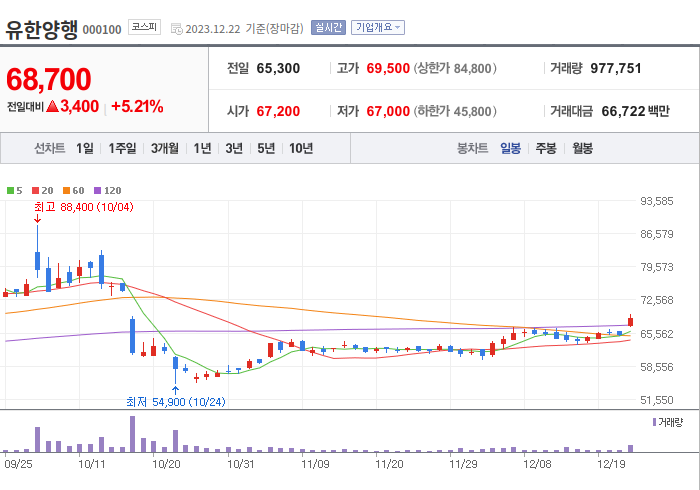Click the clock icon beside the date
Screen dimensions: 700x490
pyautogui.click(x=177, y=29)
